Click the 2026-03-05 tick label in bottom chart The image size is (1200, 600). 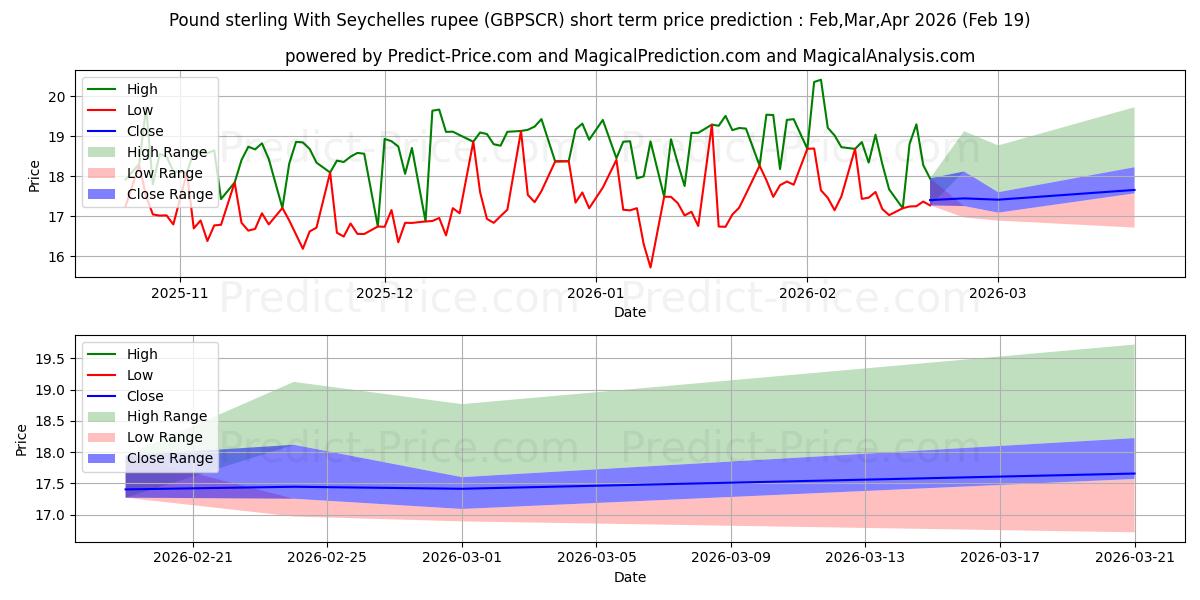click(597, 558)
